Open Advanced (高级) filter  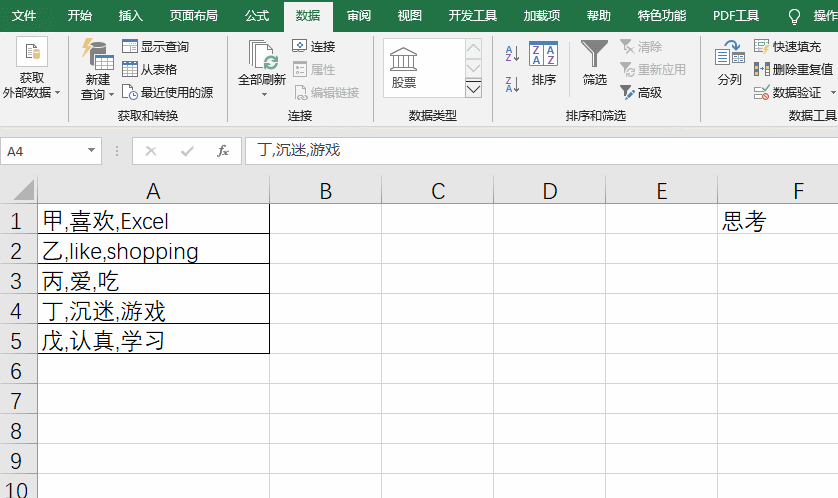(641, 92)
